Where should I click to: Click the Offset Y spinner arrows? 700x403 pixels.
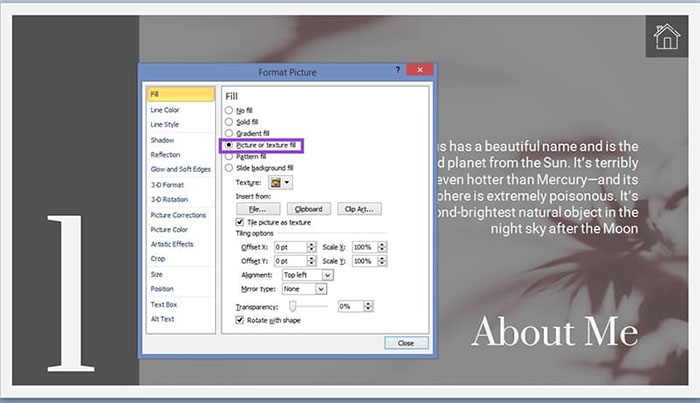point(312,261)
